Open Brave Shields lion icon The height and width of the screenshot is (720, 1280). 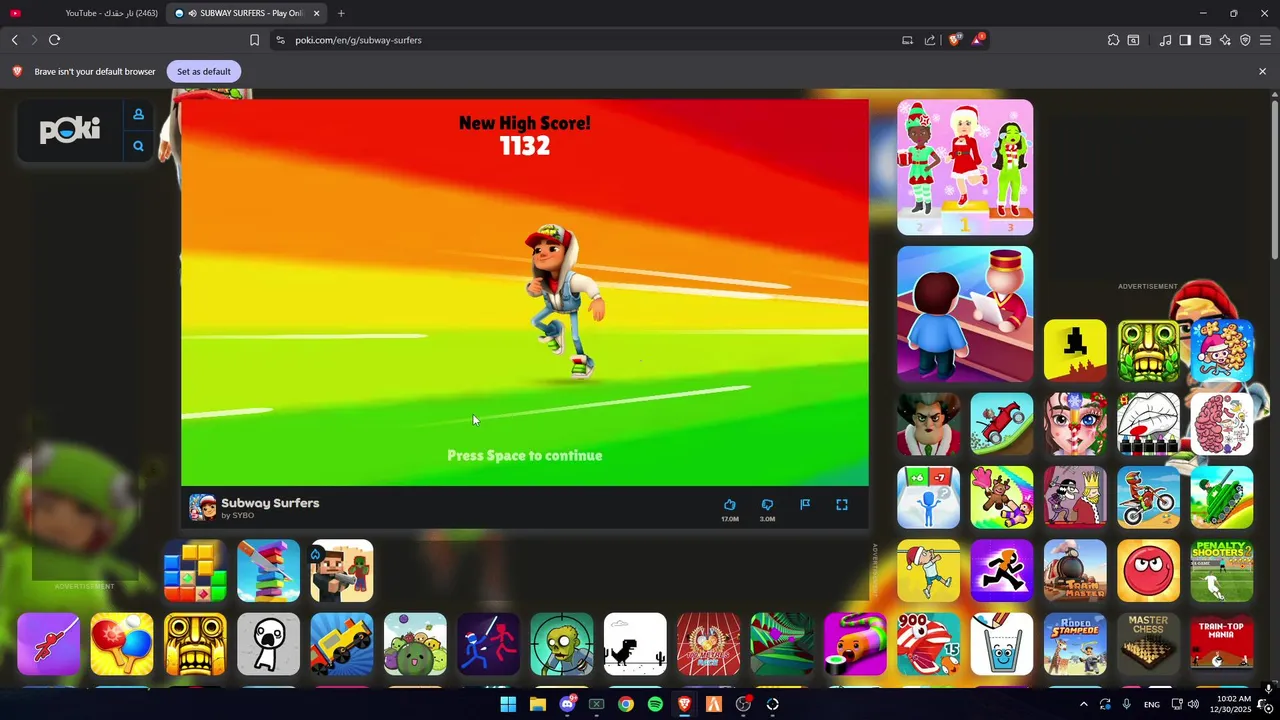click(x=954, y=40)
